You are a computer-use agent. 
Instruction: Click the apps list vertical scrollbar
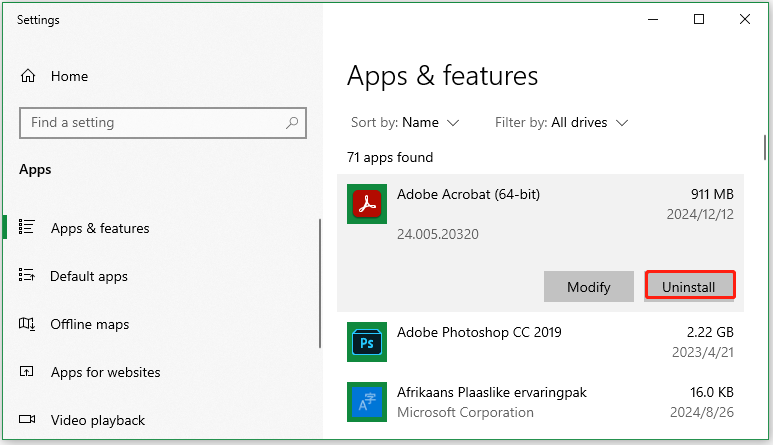coord(765,146)
